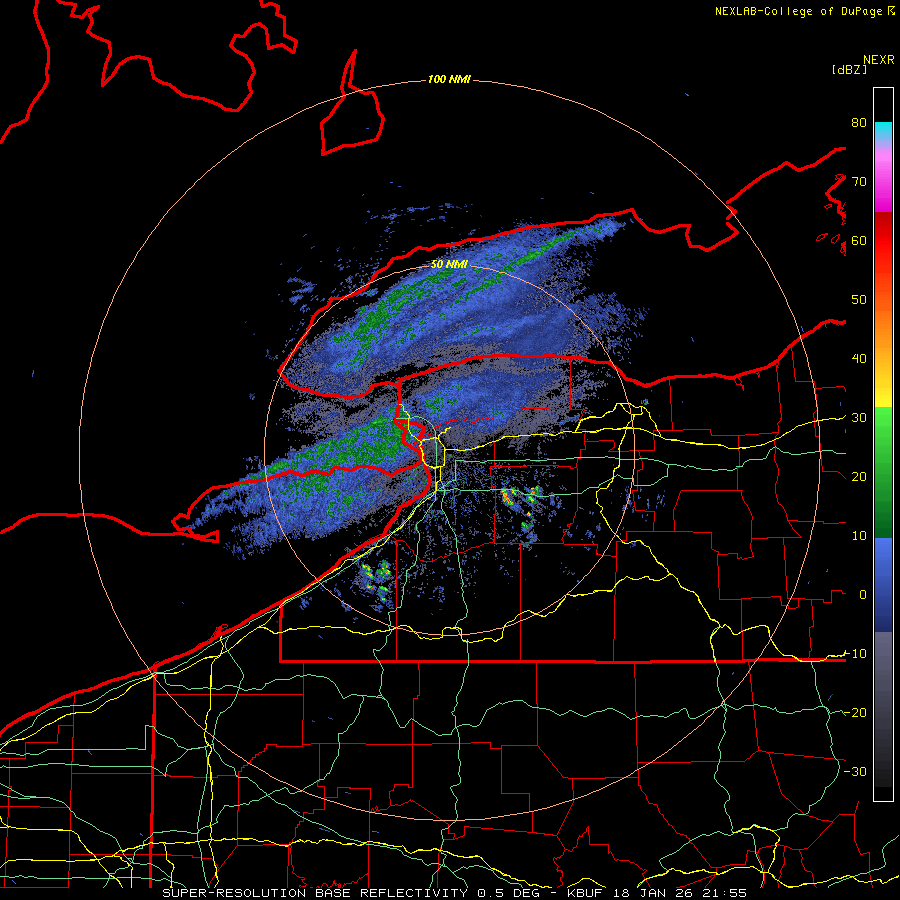Click the 40 value on dBZ scale
This screenshot has width=900, height=900.
[859, 358]
